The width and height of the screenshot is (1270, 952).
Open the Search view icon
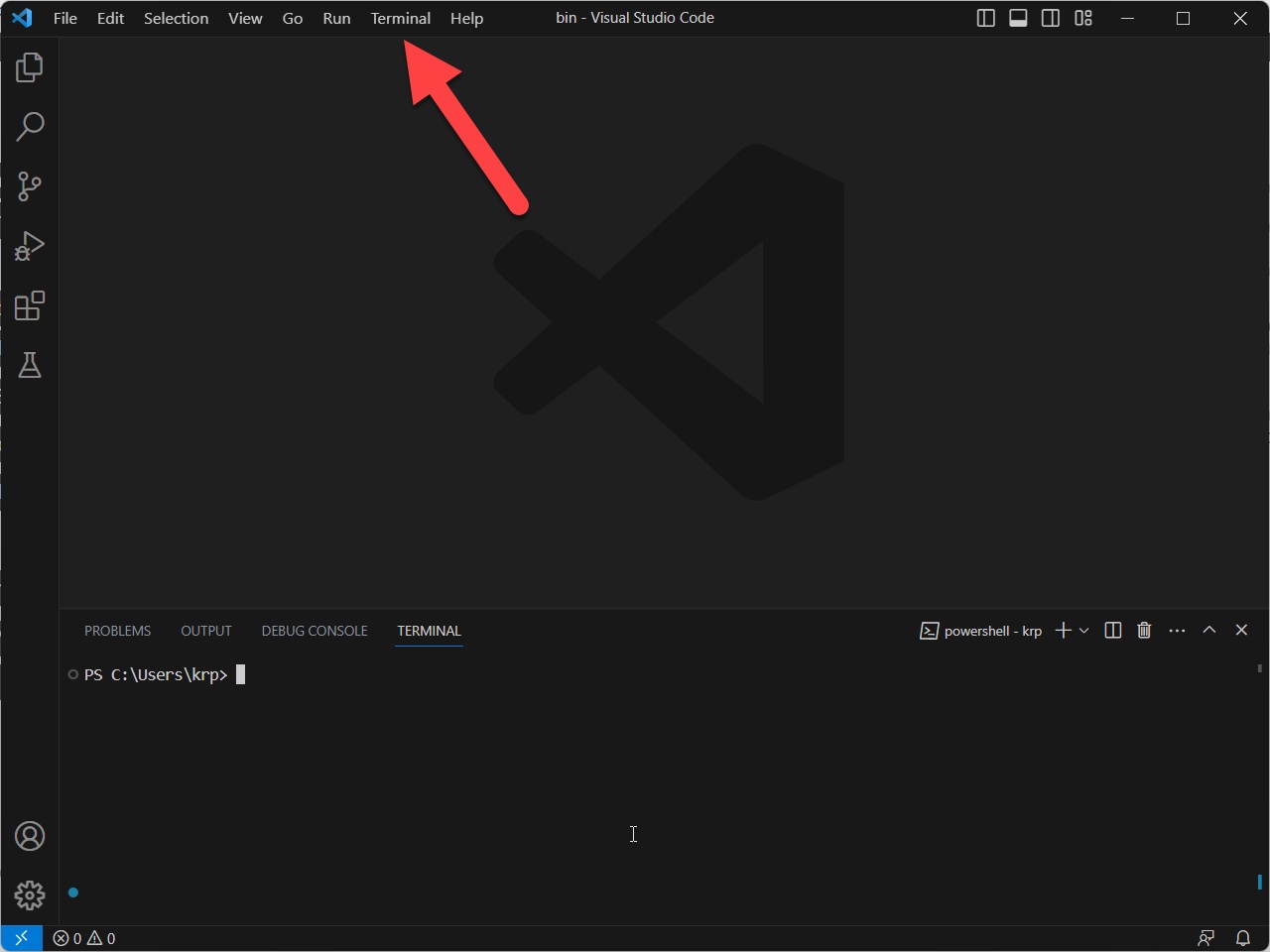point(30,127)
